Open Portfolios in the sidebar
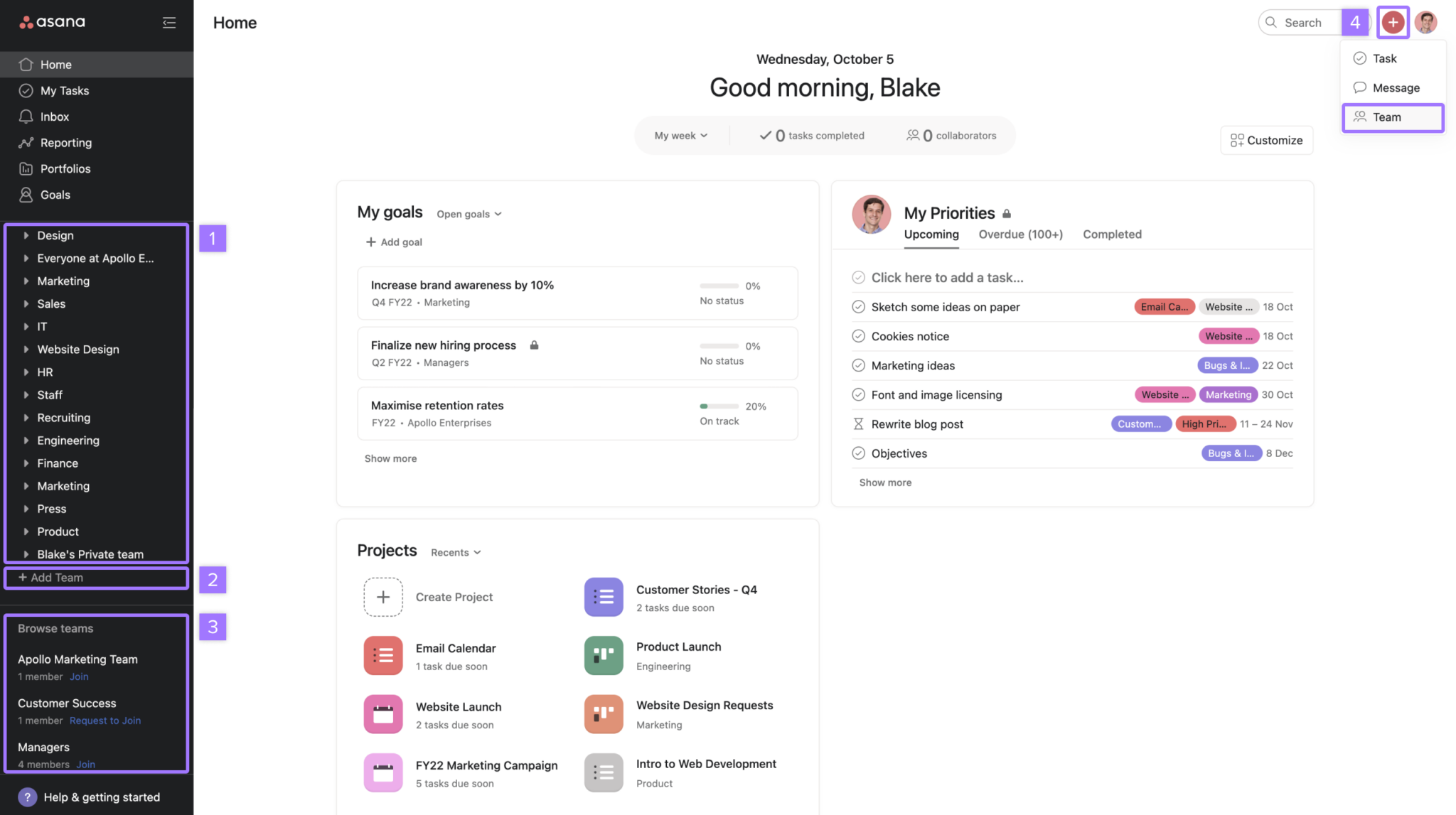The width and height of the screenshot is (1456, 815). pyautogui.click(x=65, y=168)
